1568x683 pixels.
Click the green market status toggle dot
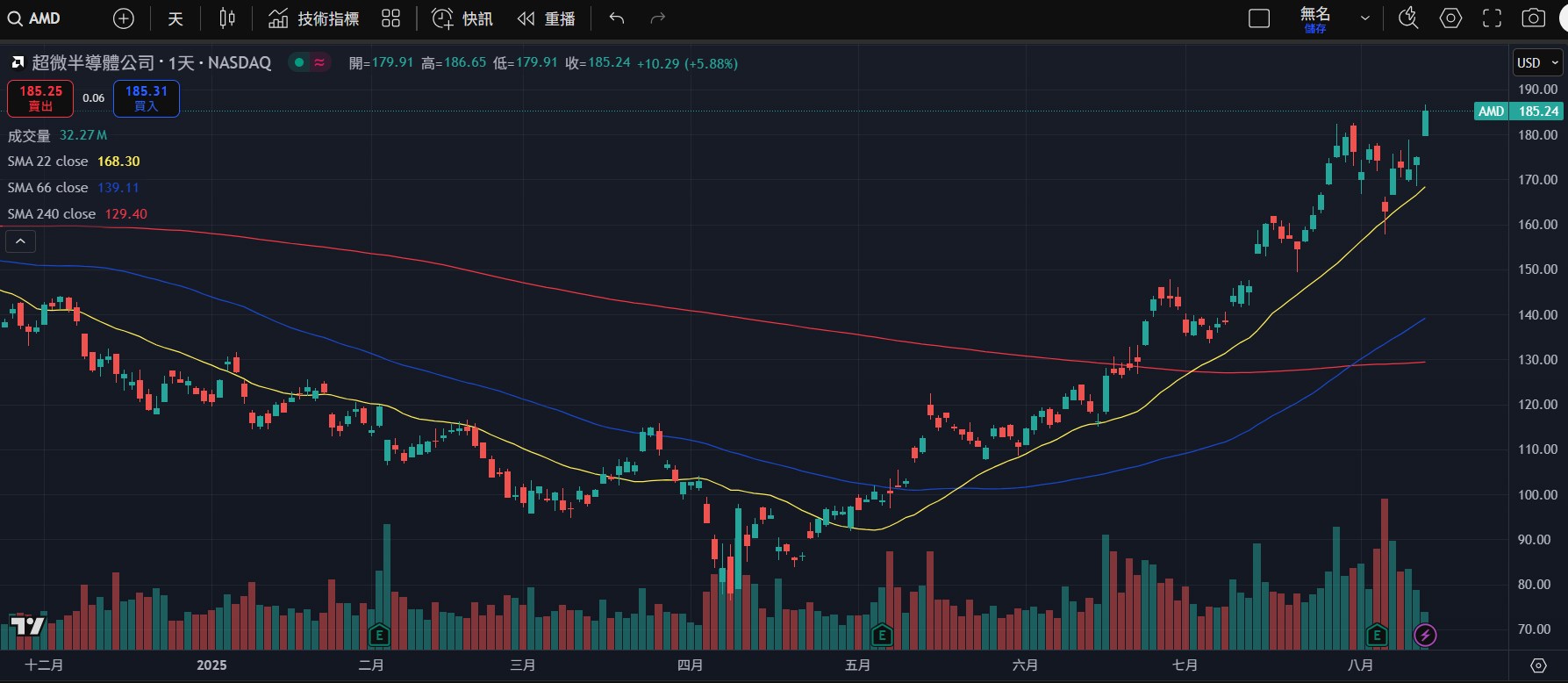click(x=299, y=63)
